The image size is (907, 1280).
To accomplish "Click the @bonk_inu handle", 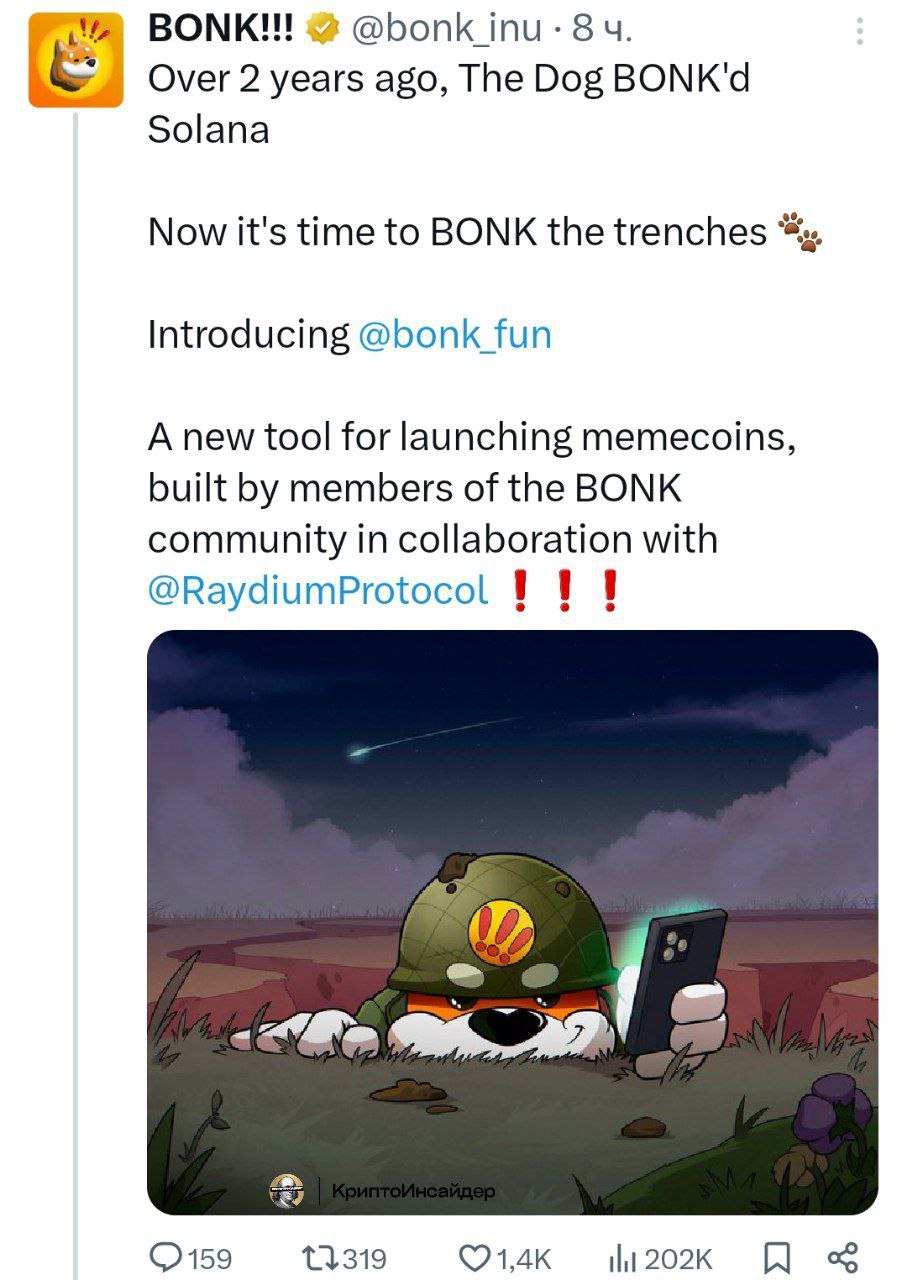I will pos(448,31).
